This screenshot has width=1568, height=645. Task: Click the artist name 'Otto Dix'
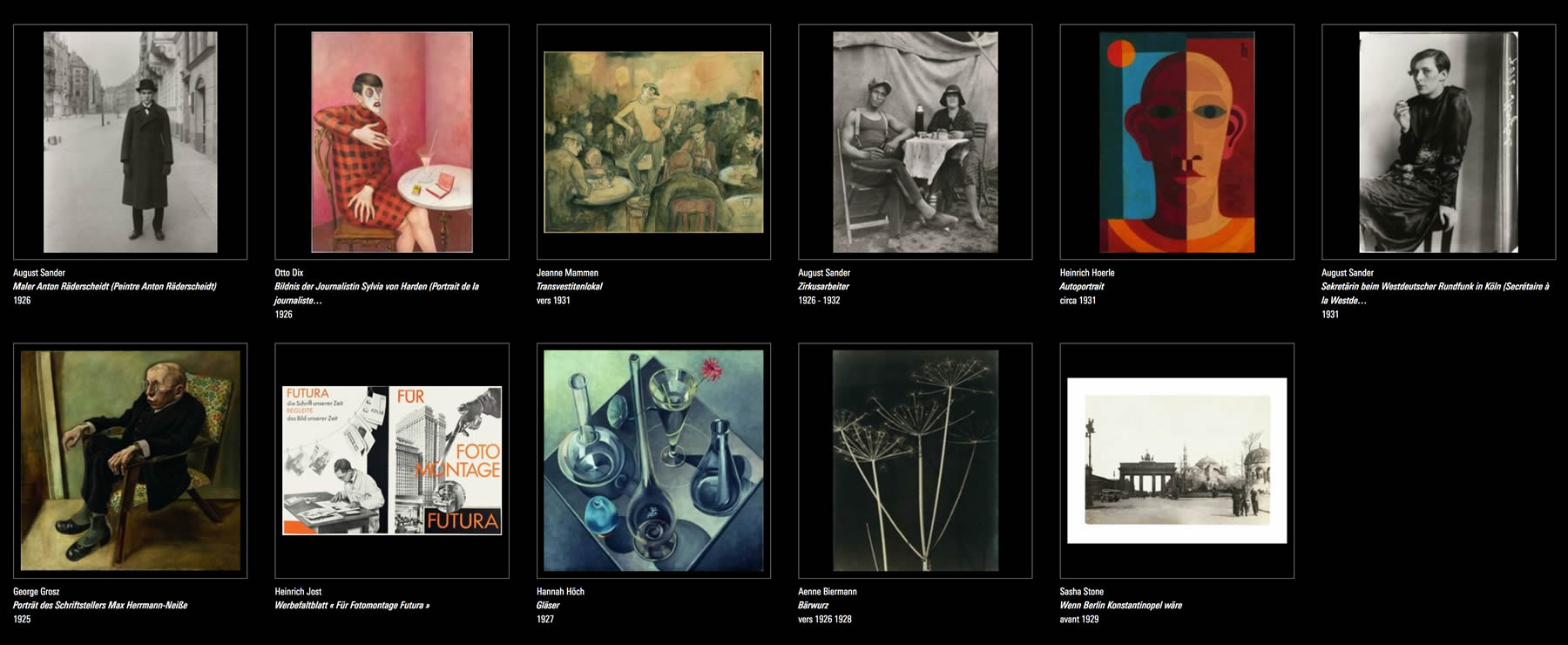pos(289,273)
